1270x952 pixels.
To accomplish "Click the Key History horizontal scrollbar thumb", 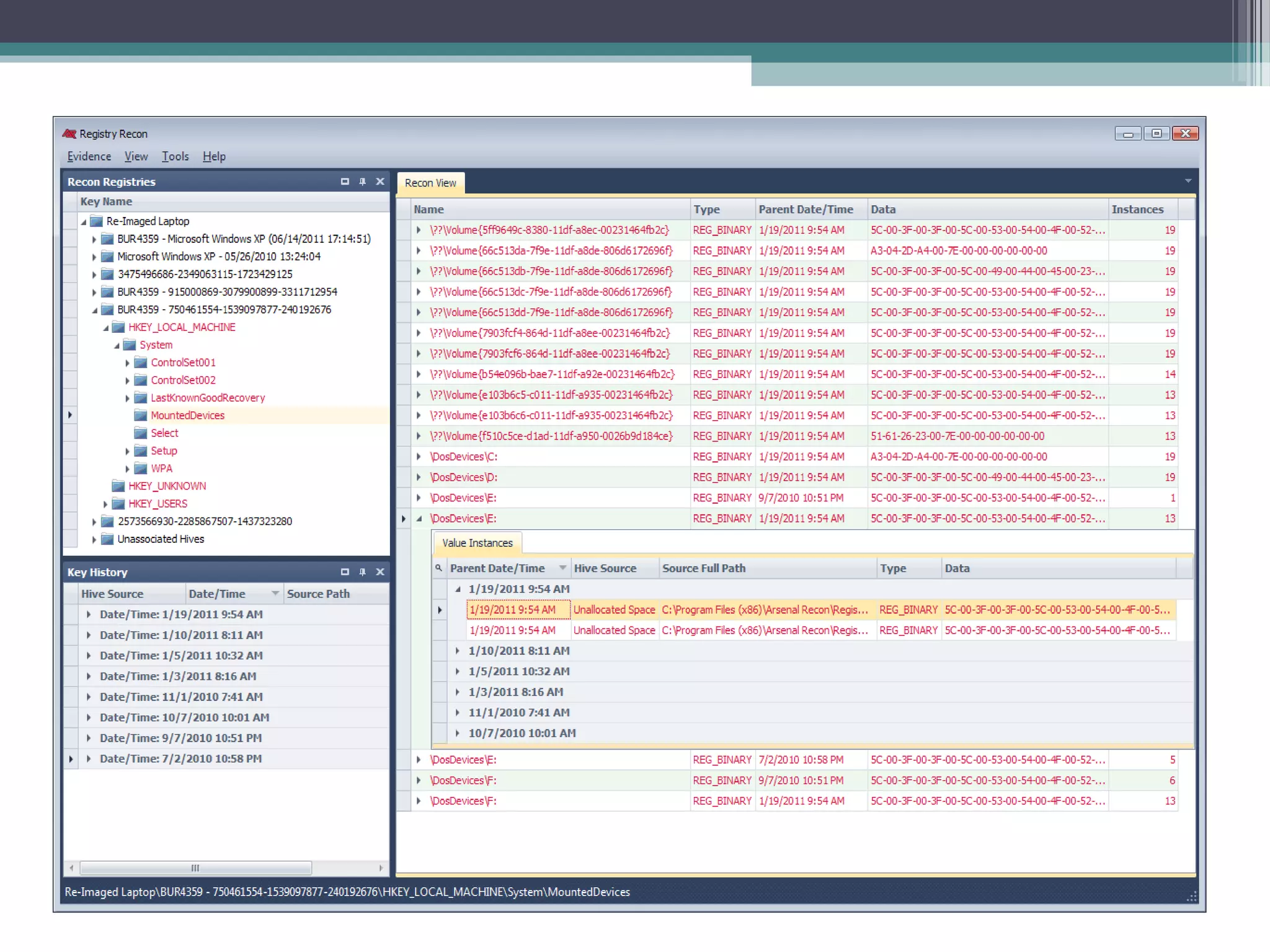I will pos(195,868).
